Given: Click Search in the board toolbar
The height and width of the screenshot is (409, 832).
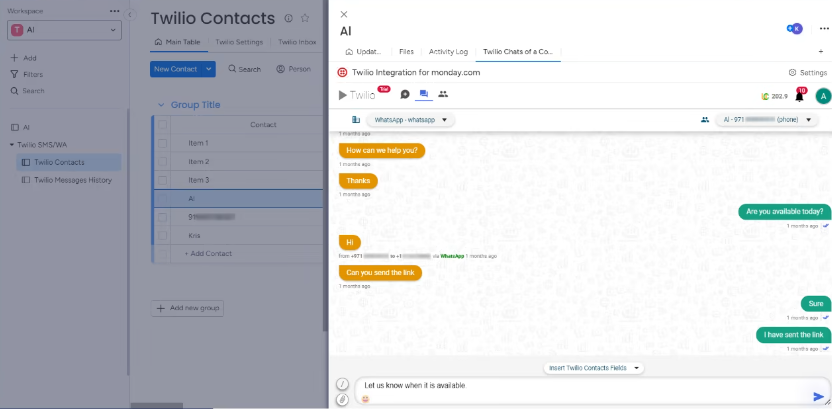Looking at the screenshot, I should [x=245, y=69].
